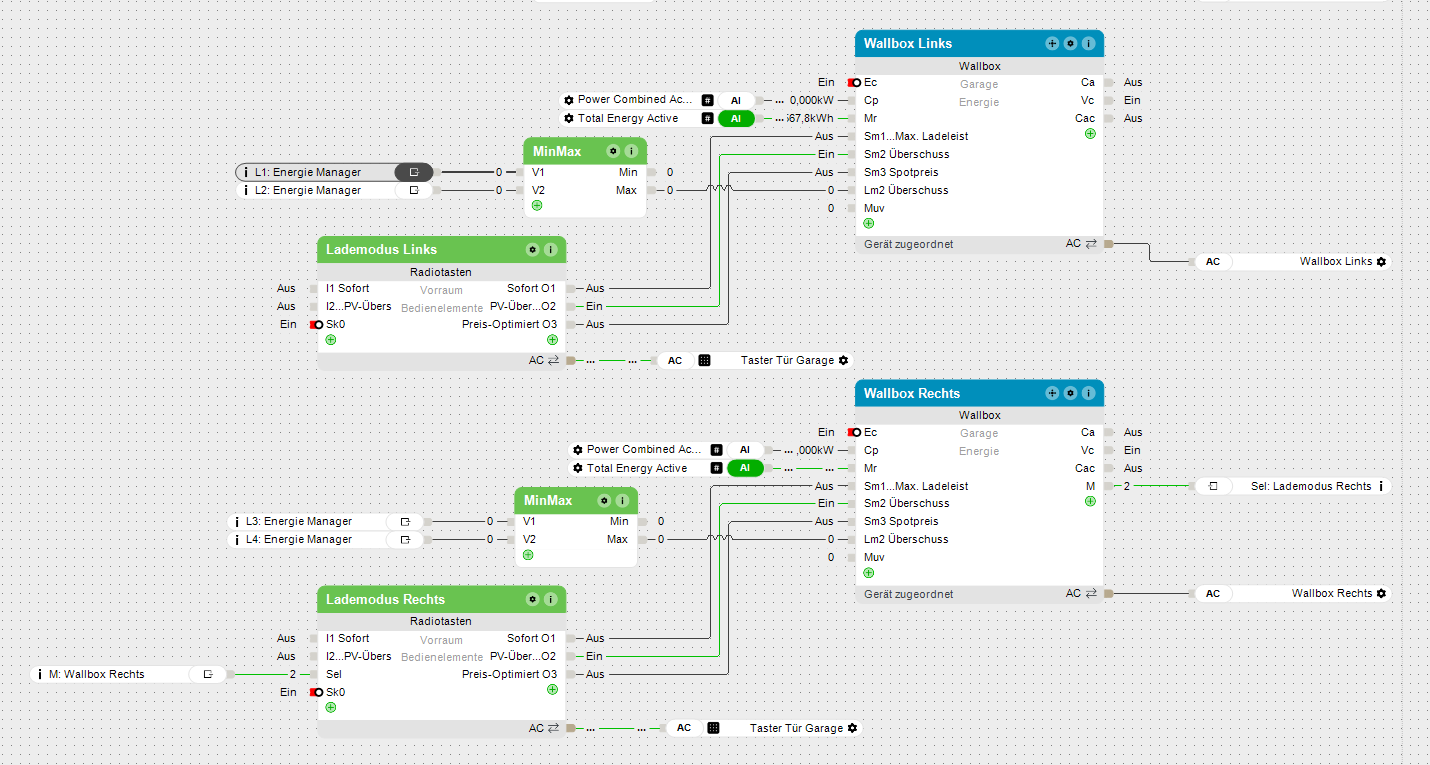Show info for the Lademodus Links block
1430x765 pixels.
coord(549,249)
